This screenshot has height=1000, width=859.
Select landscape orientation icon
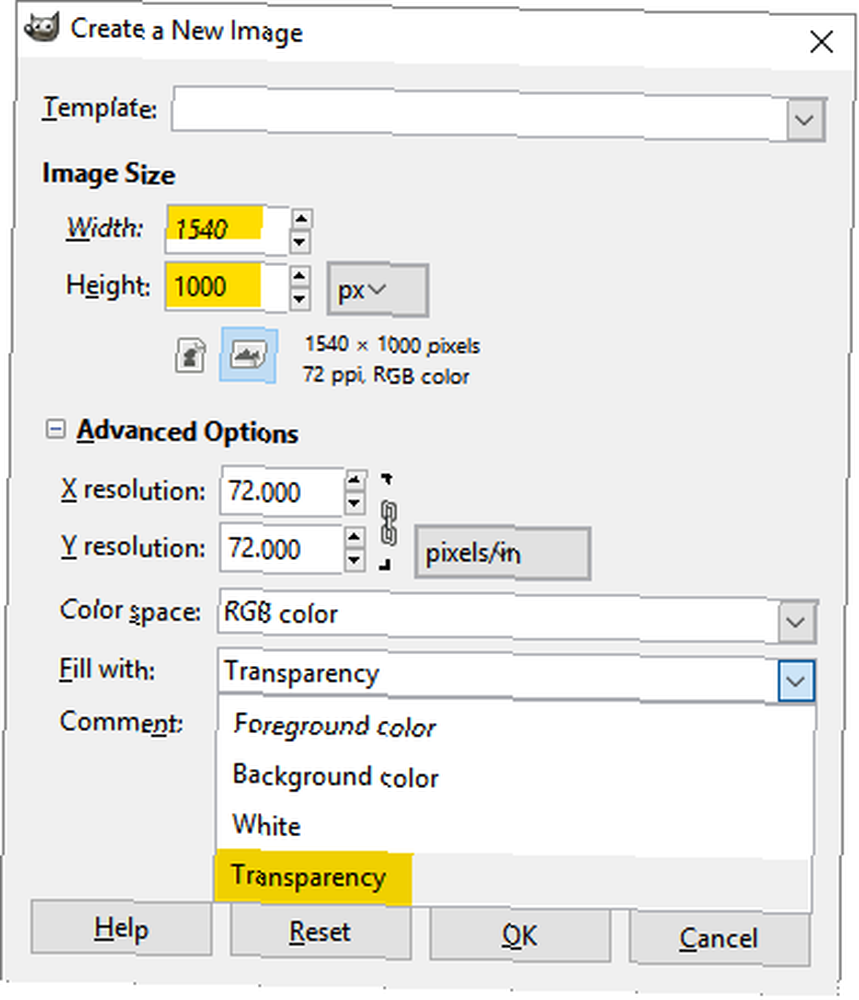tap(248, 355)
